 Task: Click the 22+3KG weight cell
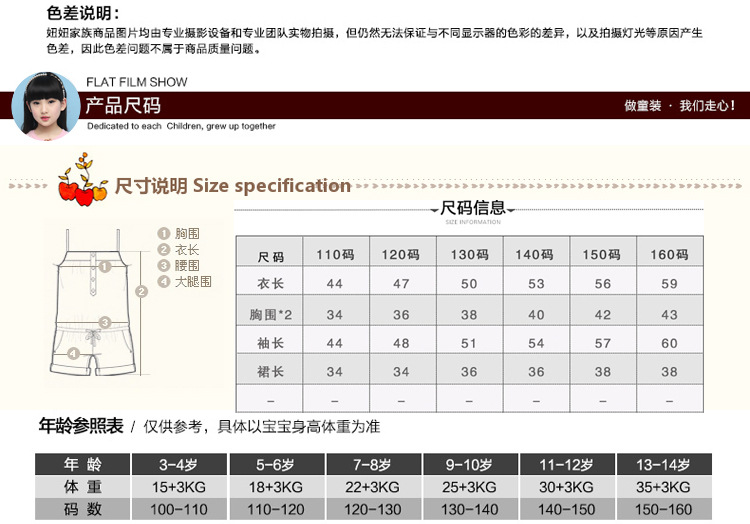pos(373,487)
